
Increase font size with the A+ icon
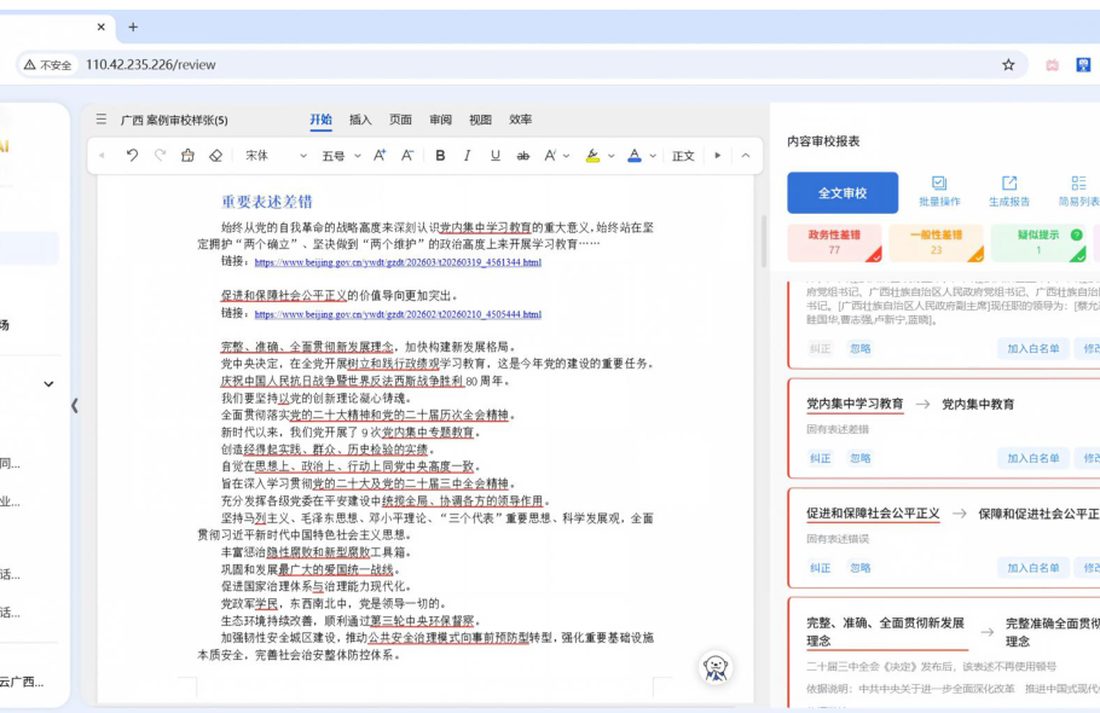click(380, 155)
